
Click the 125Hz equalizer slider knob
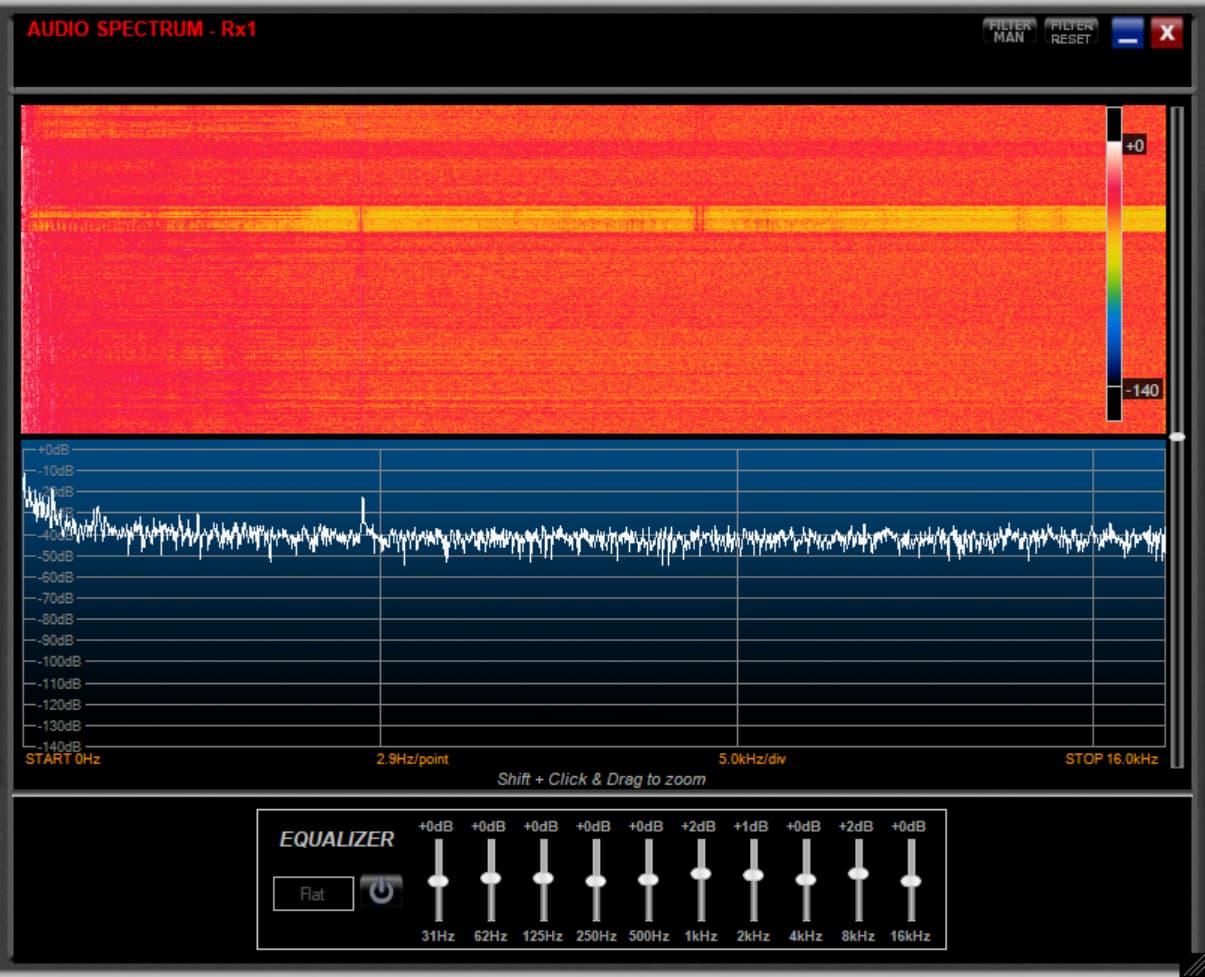click(x=543, y=878)
